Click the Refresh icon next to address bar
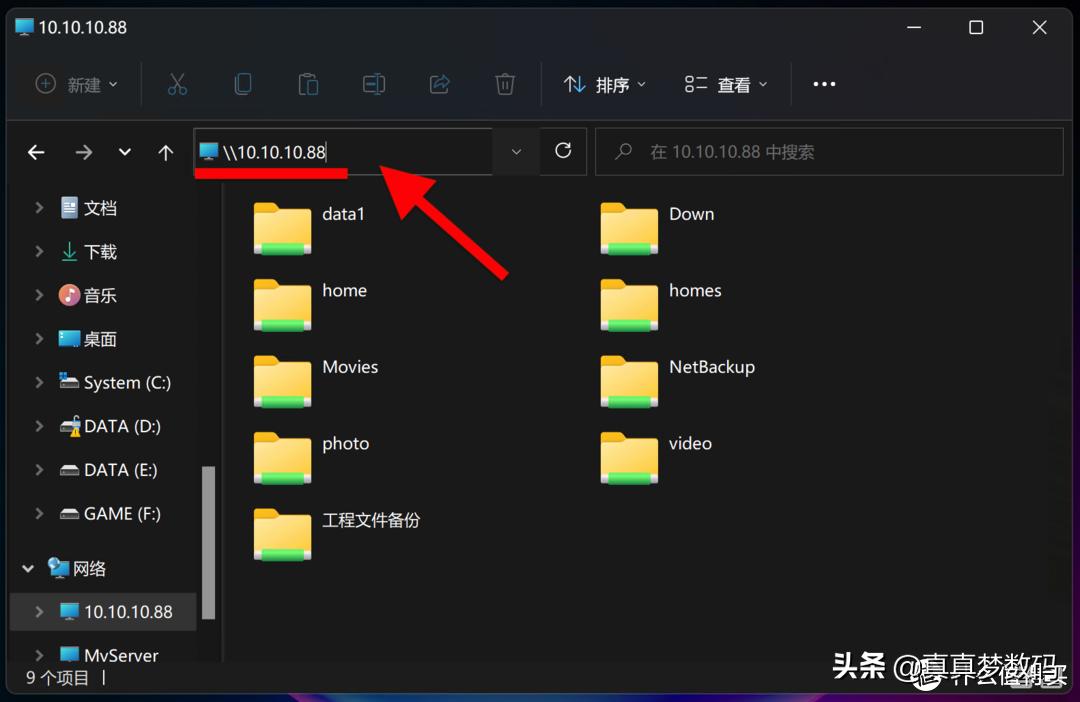Viewport: 1080px width, 702px height. [563, 151]
